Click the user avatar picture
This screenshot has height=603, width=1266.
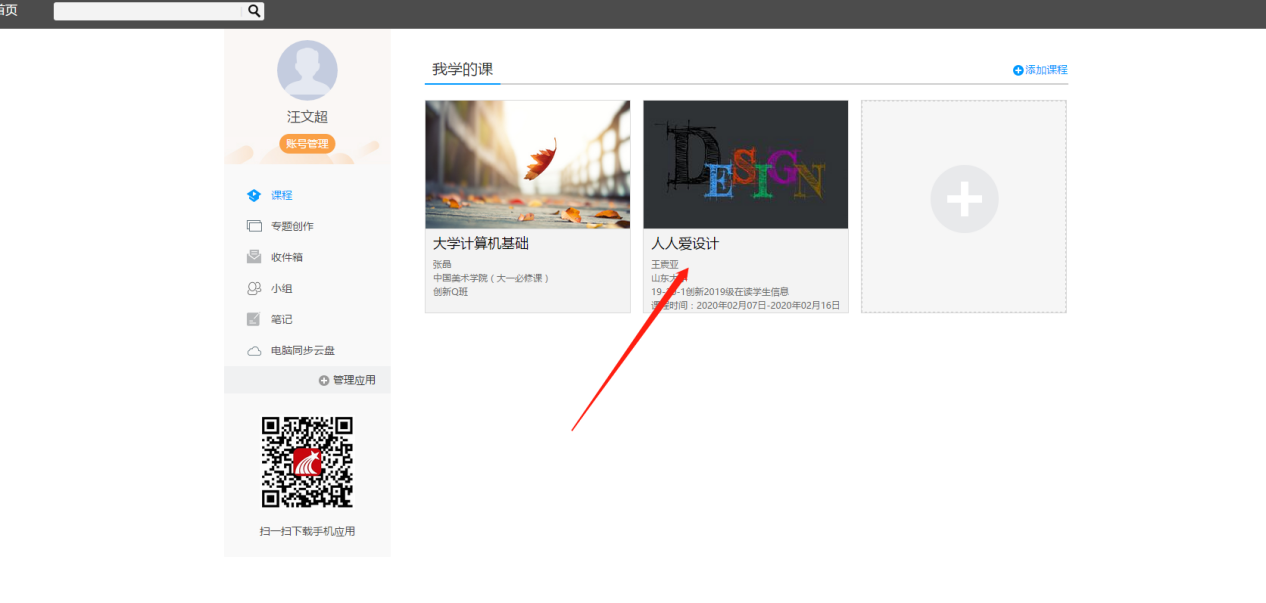[307, 70]
